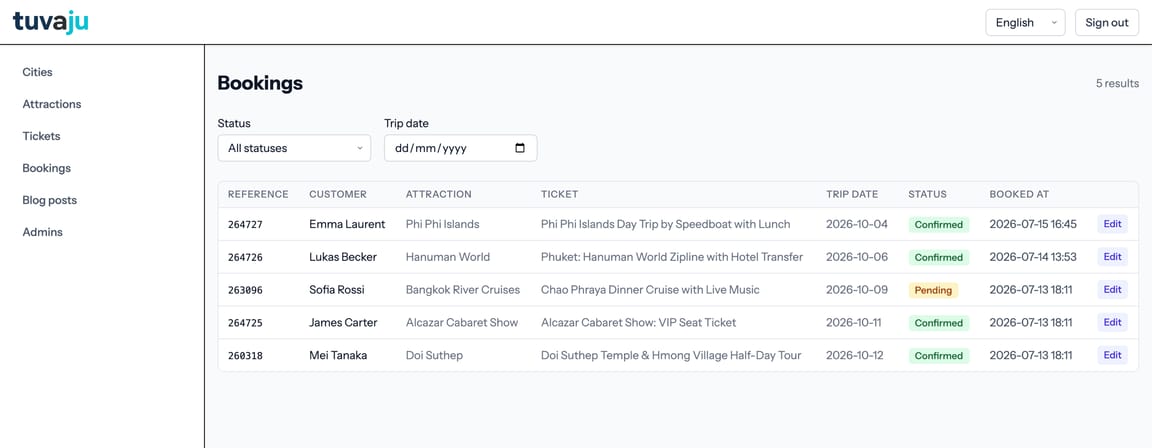The width and height of the screenshot is (1152, 448).
Task: Click Emma Laurent's Confirmed status badge
Action: click(x=939, y=225)
